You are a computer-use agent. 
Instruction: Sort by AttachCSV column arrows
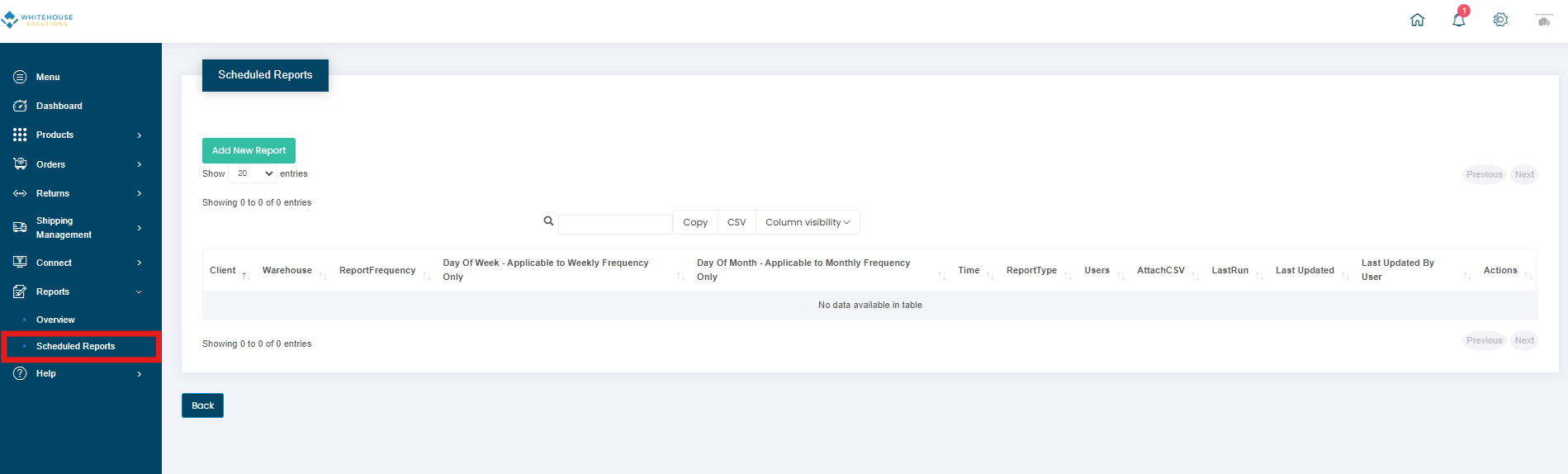pyautogui.click(x=1195, y=276)
